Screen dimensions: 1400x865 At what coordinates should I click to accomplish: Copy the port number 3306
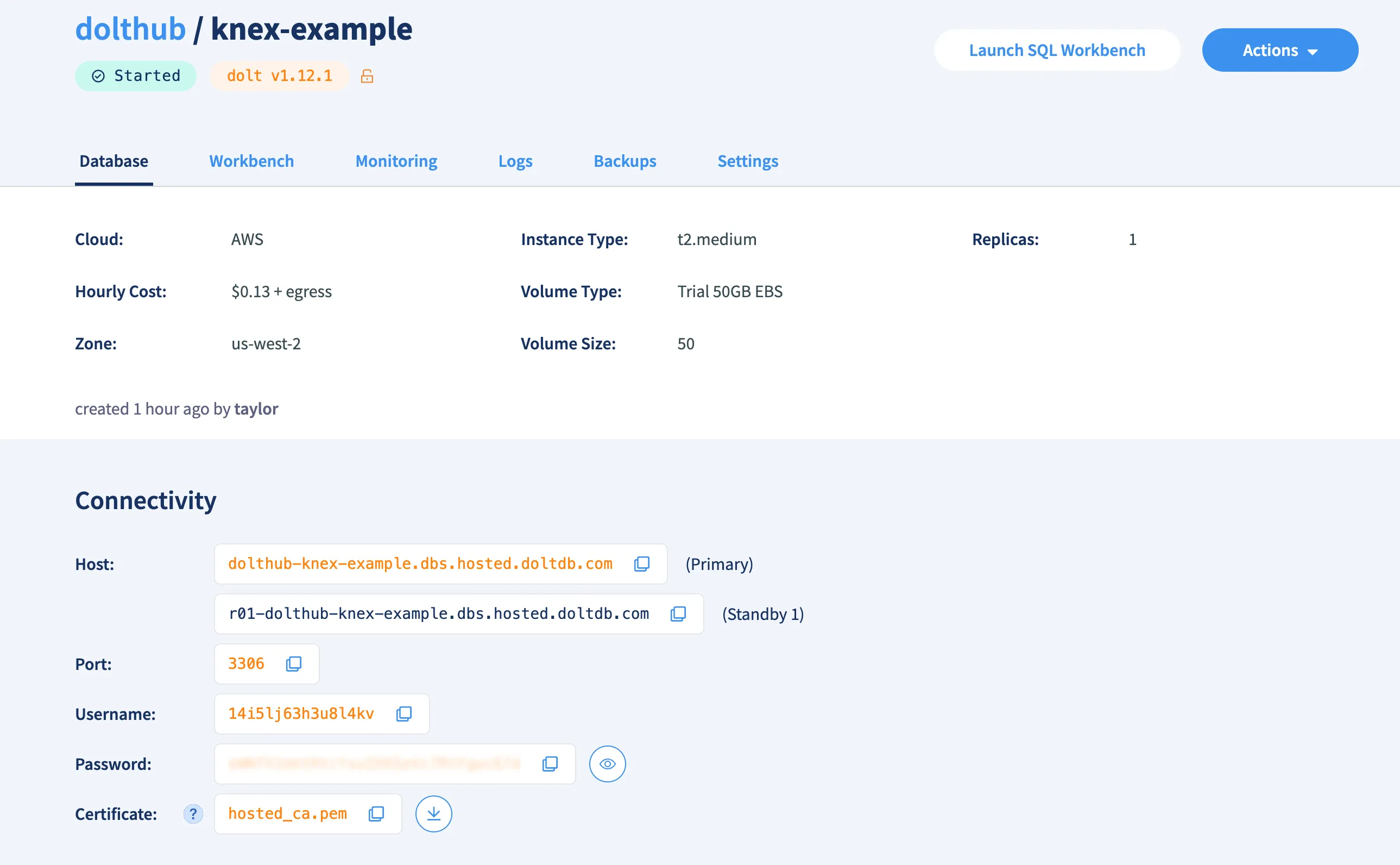tap(293, 663)
